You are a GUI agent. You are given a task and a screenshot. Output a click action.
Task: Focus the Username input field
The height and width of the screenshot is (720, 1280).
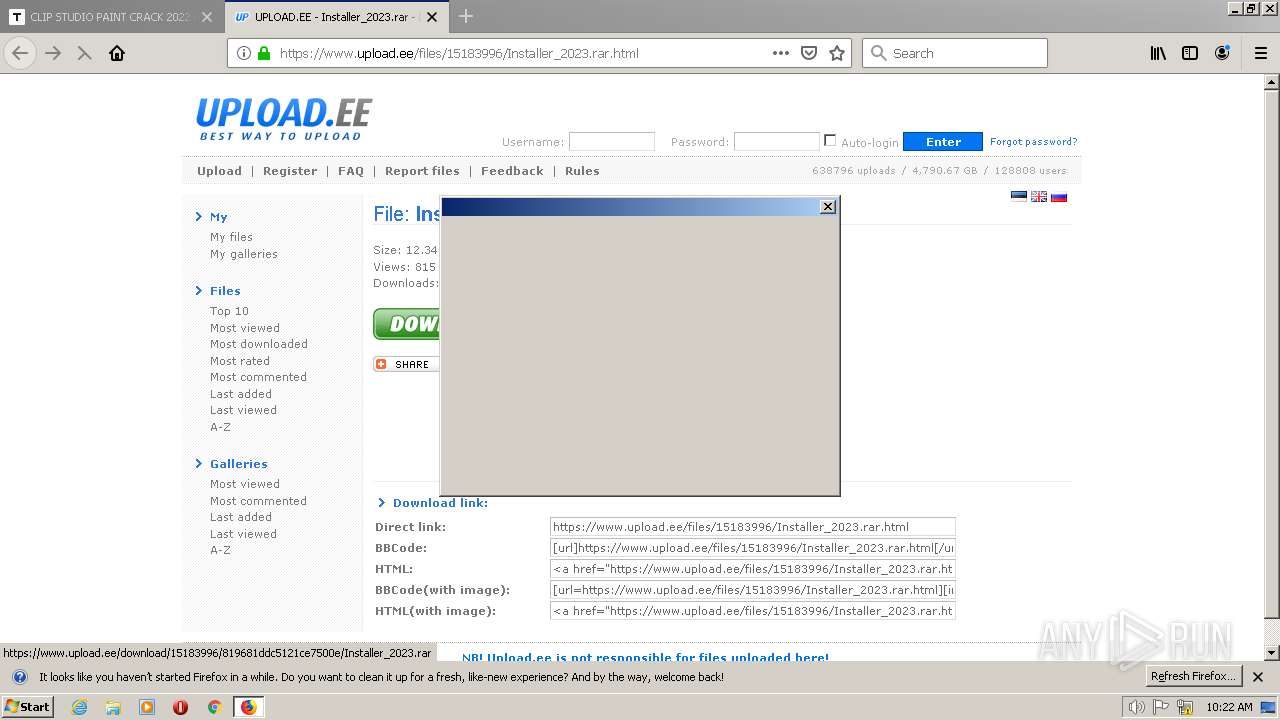(612, 142)
